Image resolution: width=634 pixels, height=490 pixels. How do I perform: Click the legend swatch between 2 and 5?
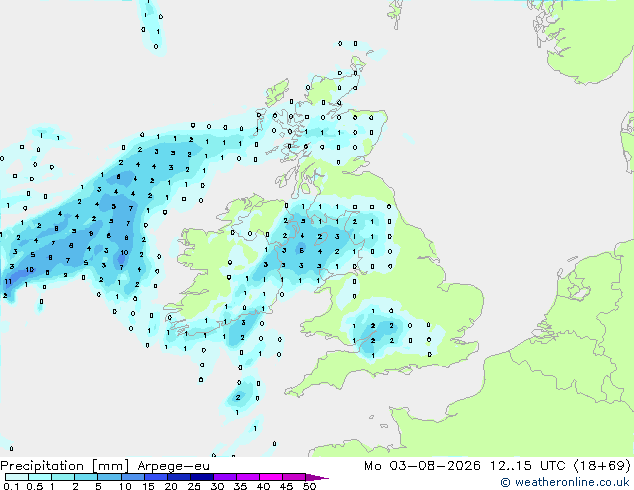[x=86, y=477]
